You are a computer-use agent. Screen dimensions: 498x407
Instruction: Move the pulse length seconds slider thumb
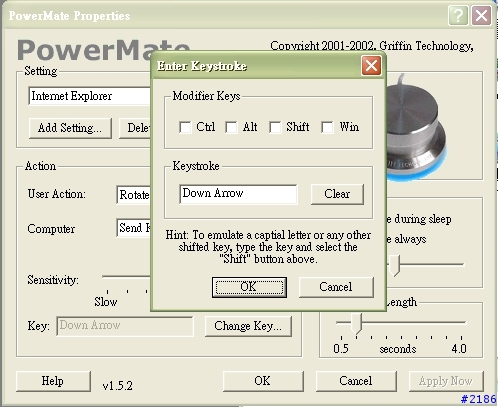pos(356,323)
